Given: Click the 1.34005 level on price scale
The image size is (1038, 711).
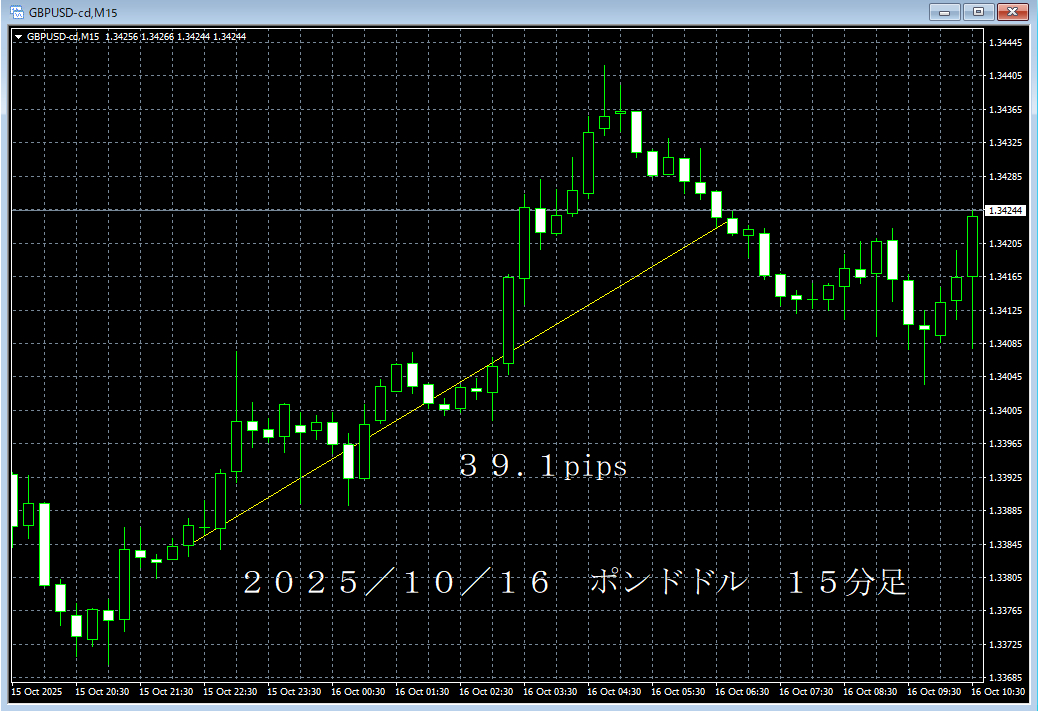Looking at the screenshot, I should (x=1004, y=411).
